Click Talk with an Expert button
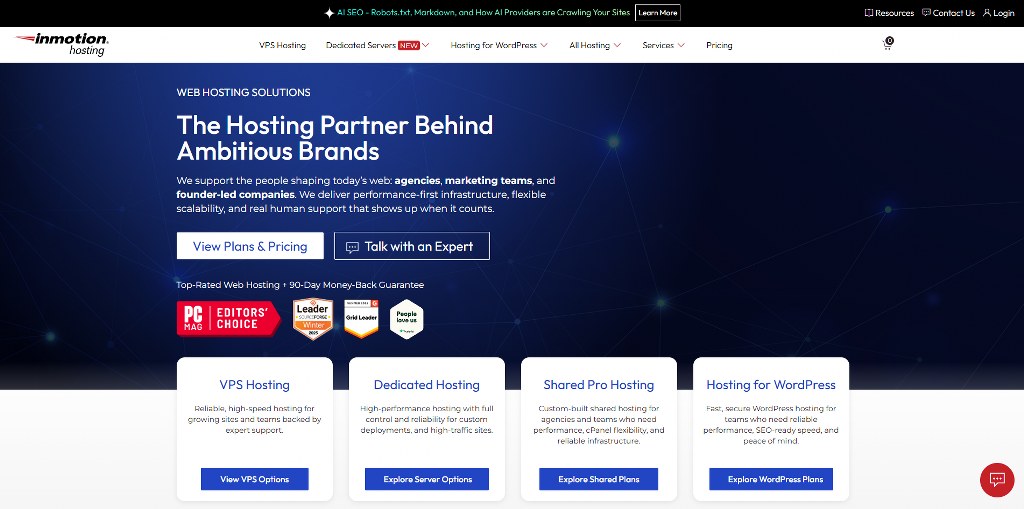The width and height of the screenshot is (1024, 509). pyautogui.click(x=411, y=246)
